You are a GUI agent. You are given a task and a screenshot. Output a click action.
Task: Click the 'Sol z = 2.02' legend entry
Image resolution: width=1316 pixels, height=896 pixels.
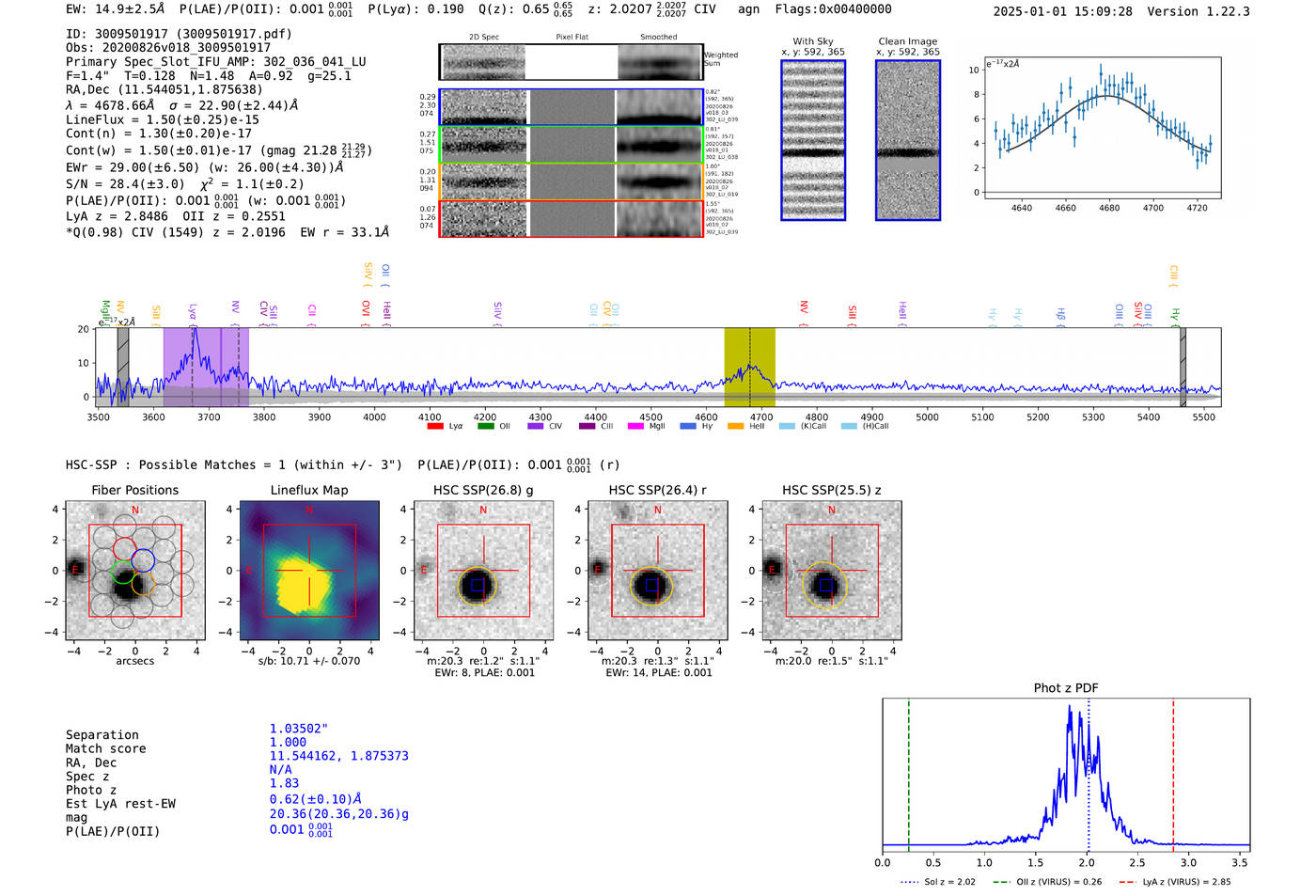[938, 882]
